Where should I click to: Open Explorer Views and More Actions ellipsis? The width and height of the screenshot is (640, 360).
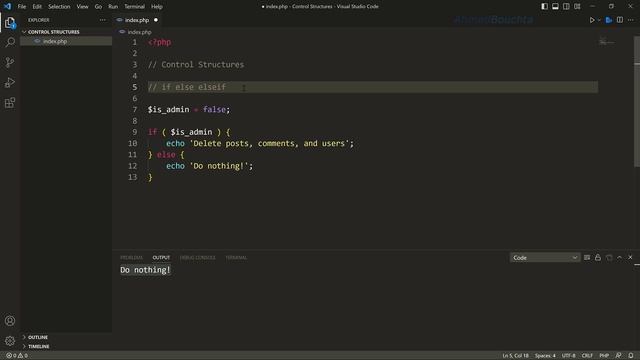(x=102, y=20)
